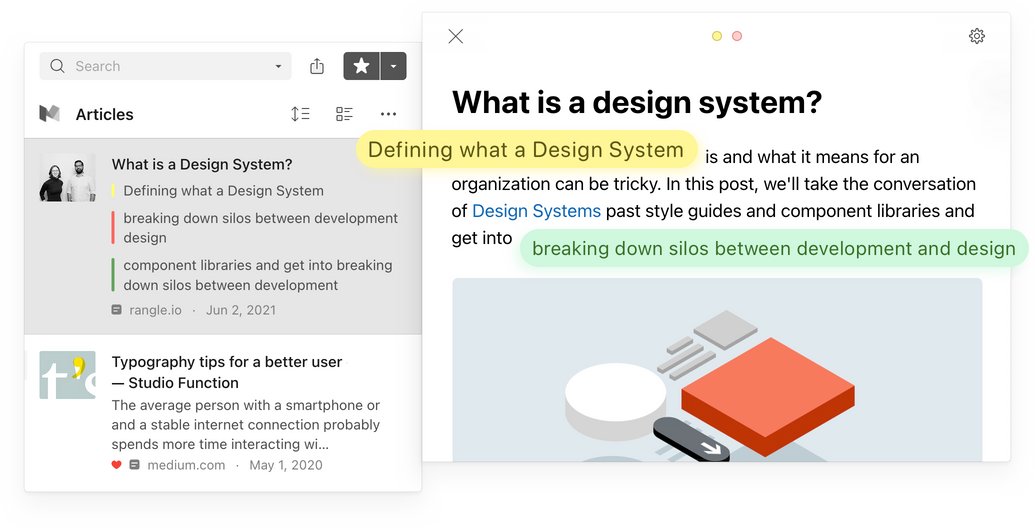The image size is (1035, 528).
Task: Open 'Typography tips for a better user' article
Action: pyautogui.click(x=227, y=372)
